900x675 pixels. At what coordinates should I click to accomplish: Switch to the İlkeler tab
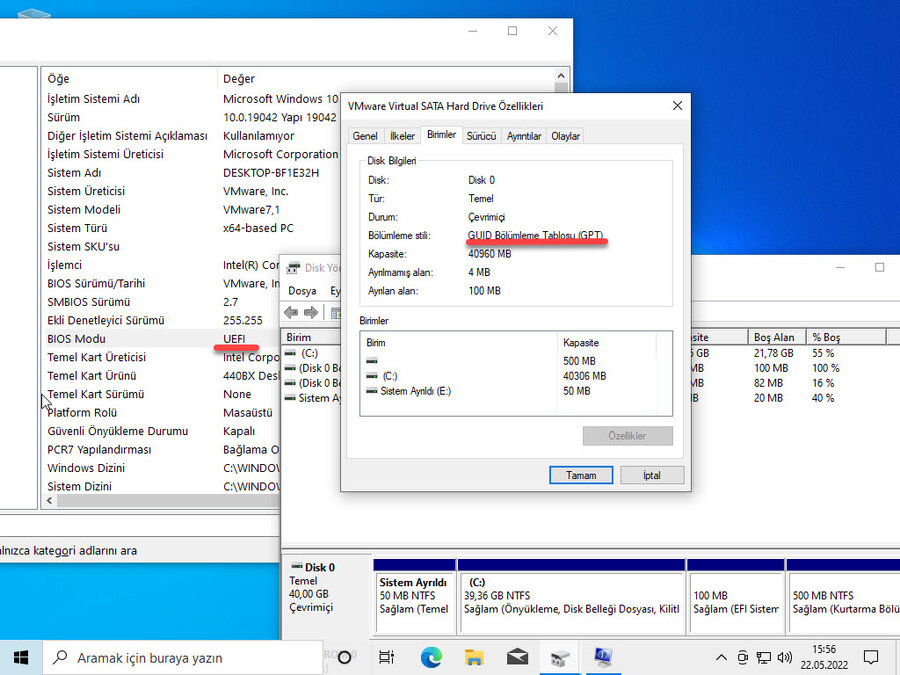point(402,136)
